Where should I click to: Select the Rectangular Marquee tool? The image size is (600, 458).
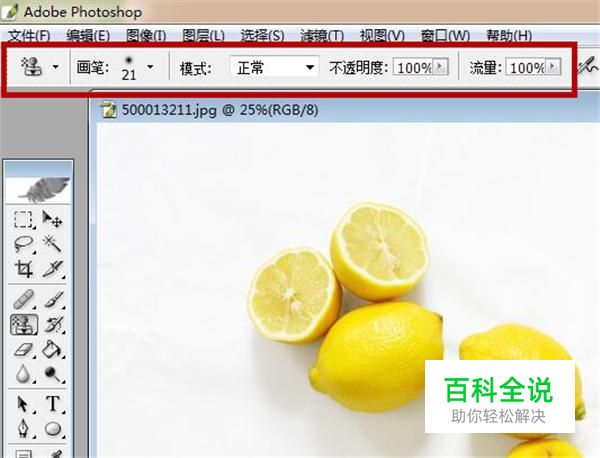pyautogui.click(x=23, y=220)
